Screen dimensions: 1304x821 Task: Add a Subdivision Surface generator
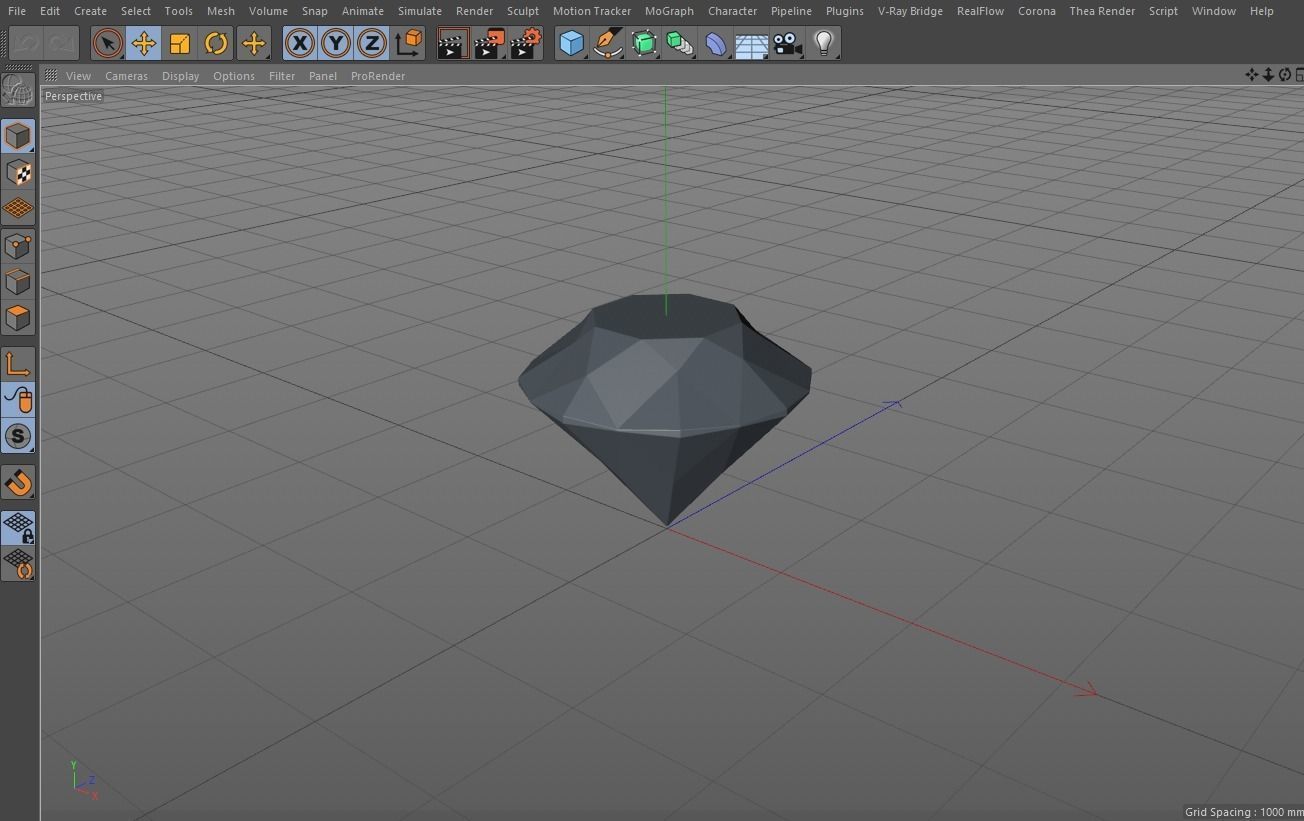pos(644,44)
